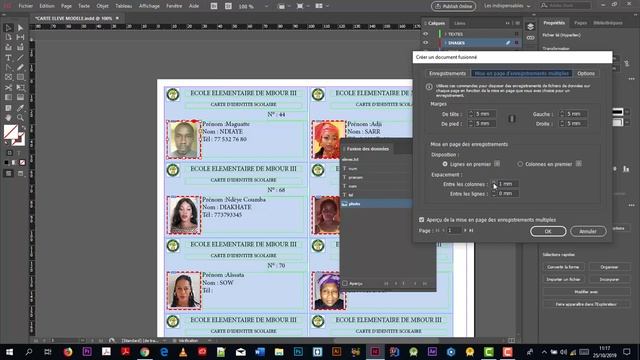Toggle Aperçu checkbox in Fusion des données panel

click(x=345, y=283)
